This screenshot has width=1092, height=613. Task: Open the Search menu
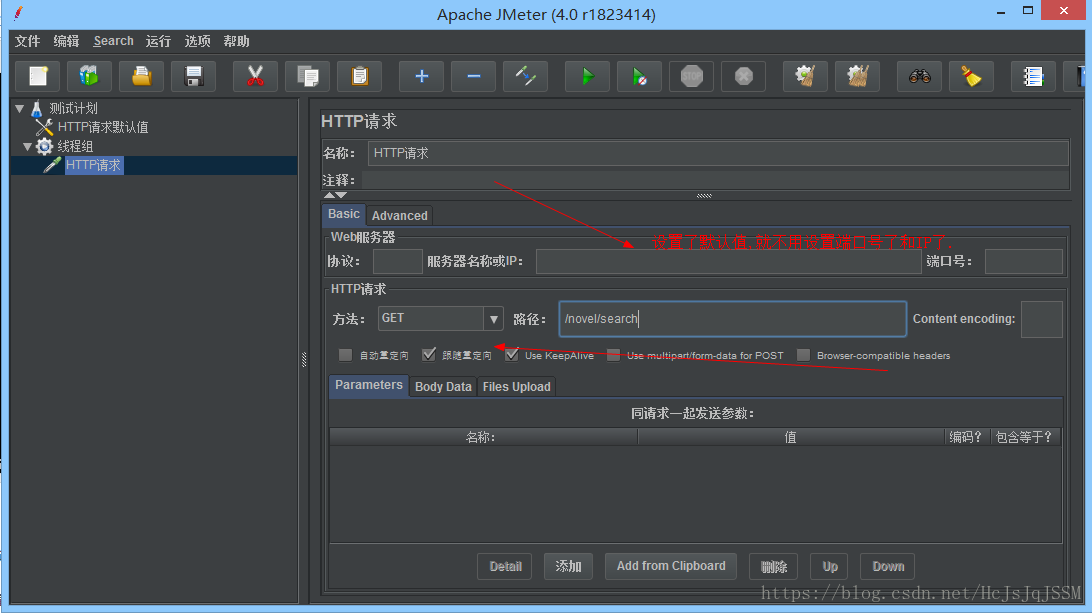pyautogui.click(x=114, y=41)
